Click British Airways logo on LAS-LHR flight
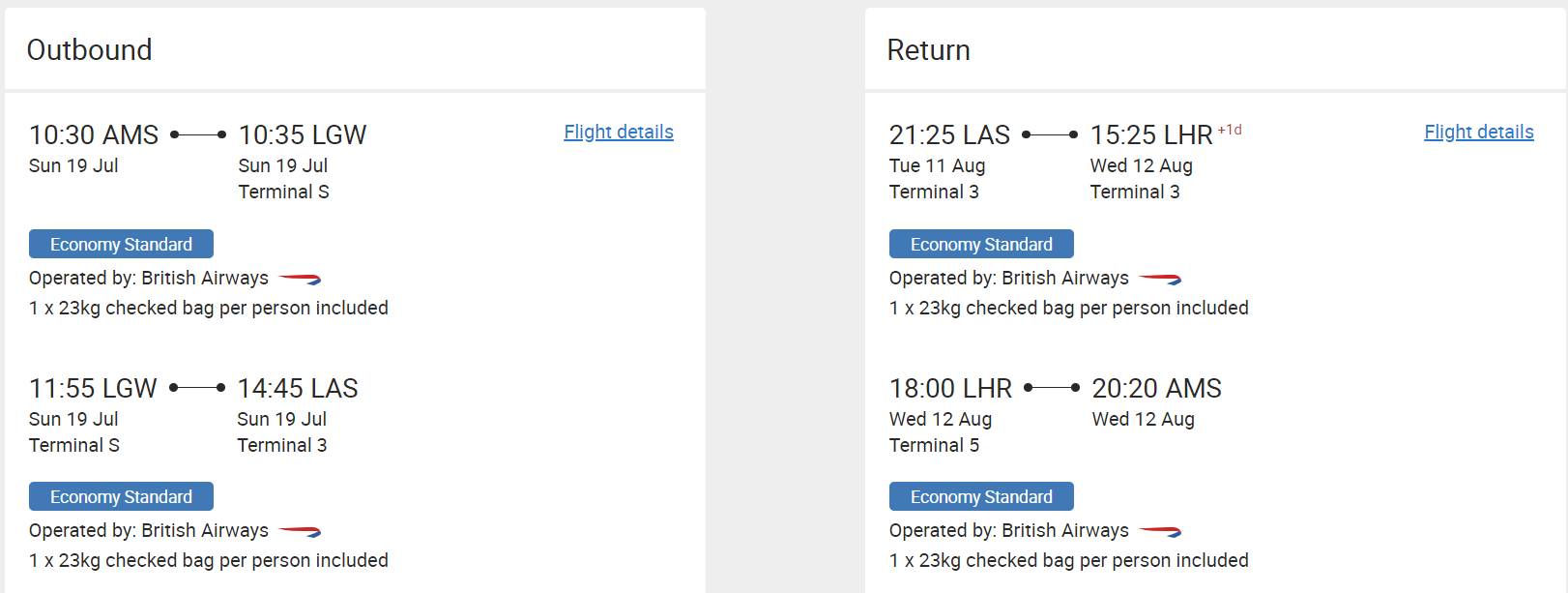This screenshot has width=1568, height=593. [x=1160, y=279]
